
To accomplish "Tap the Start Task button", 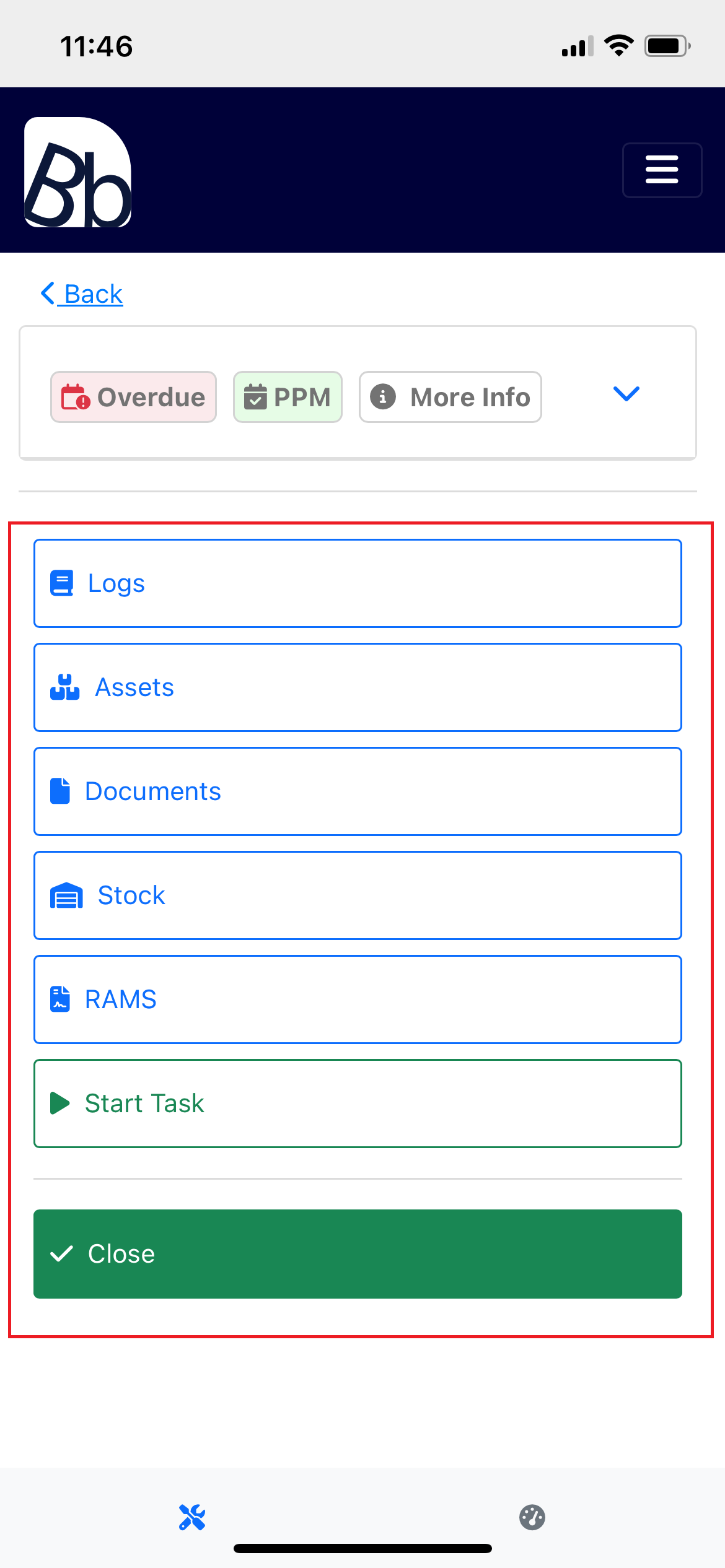I will point(358,1104).
